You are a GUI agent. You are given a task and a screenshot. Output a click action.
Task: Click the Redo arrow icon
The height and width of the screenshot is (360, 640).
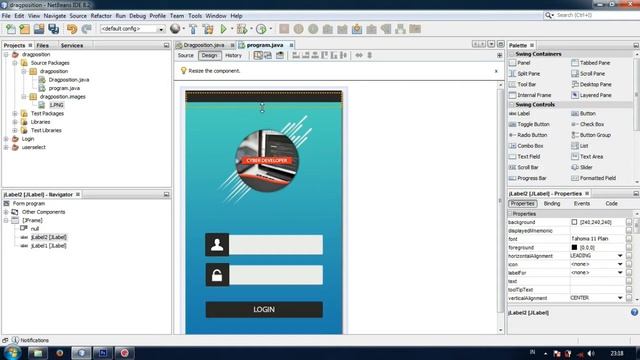click(x=86, y=29)
